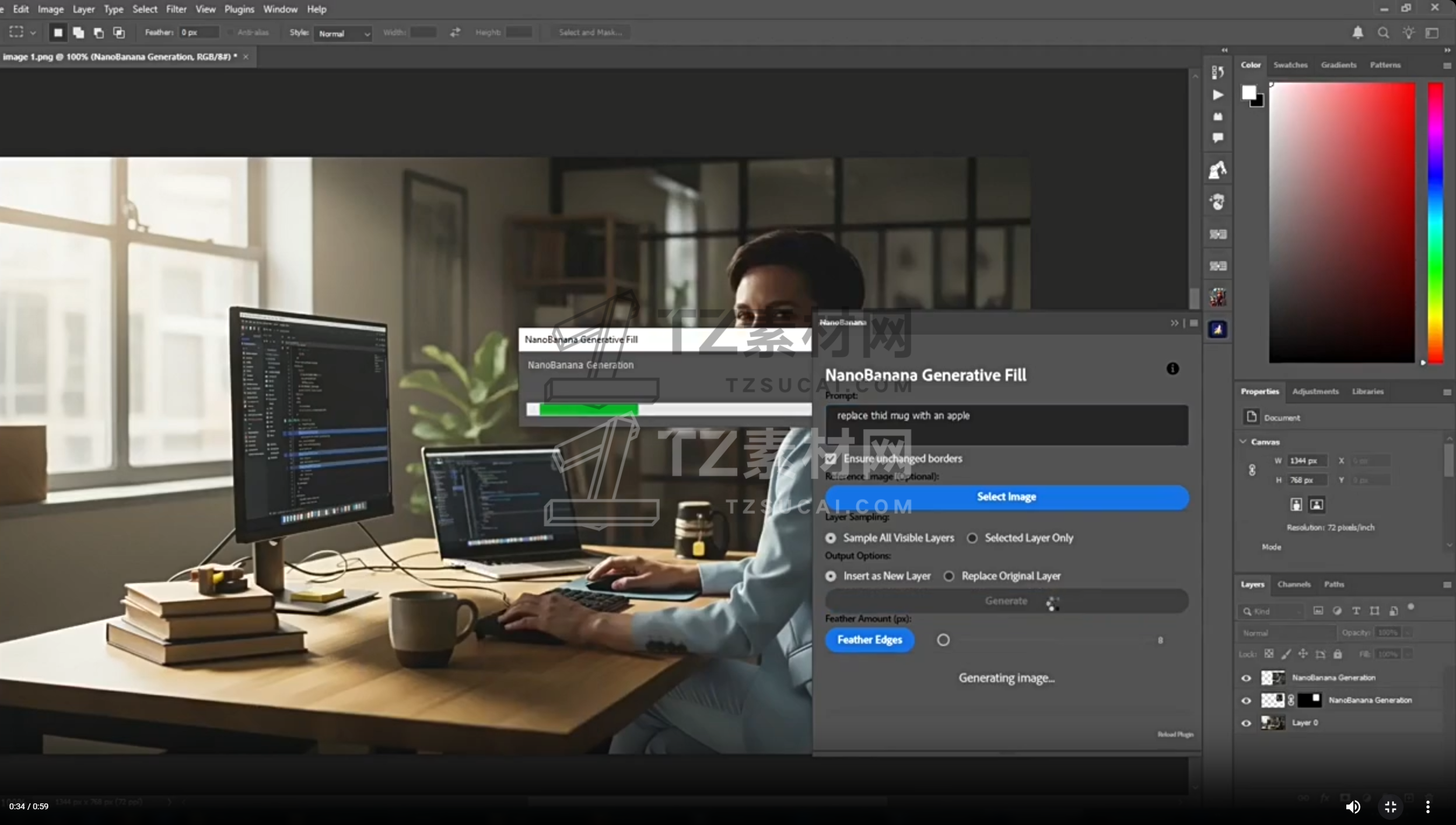
Task: Switch to the Swatches tab
Action: pyautogui.click(x=1290, y=65)
